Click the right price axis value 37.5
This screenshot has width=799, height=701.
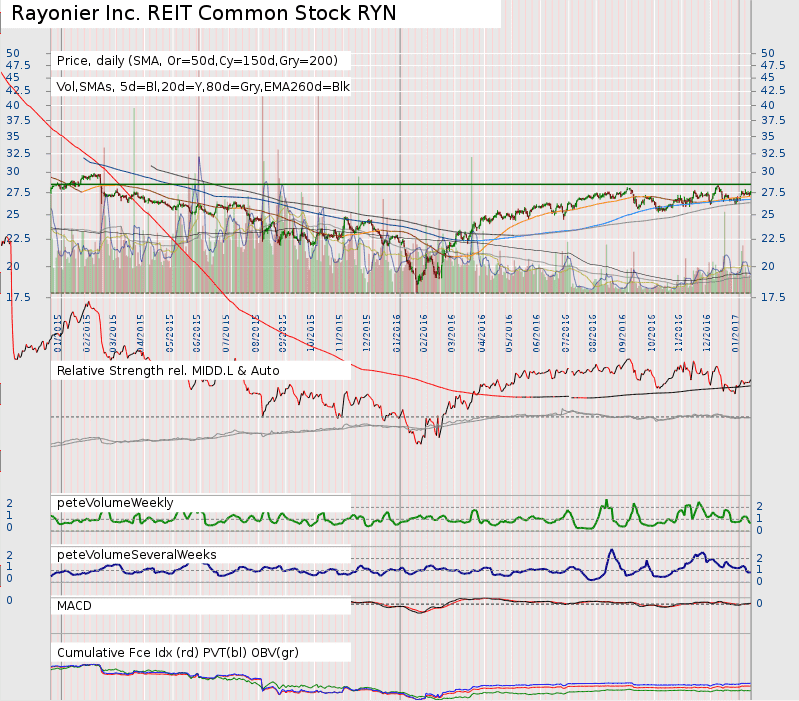[773, 120]
